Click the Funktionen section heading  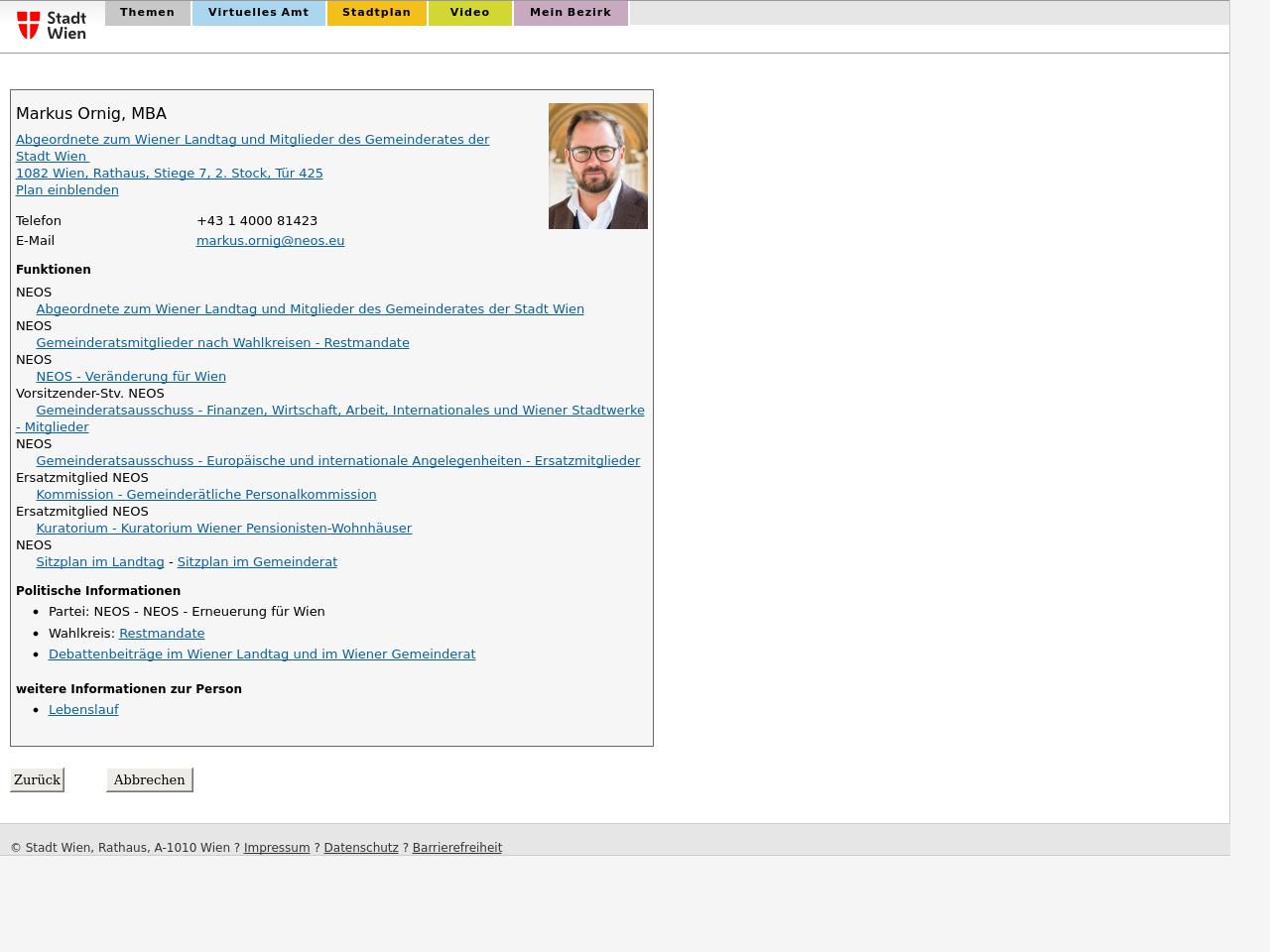pyautogui.click(x=54, y=270)
